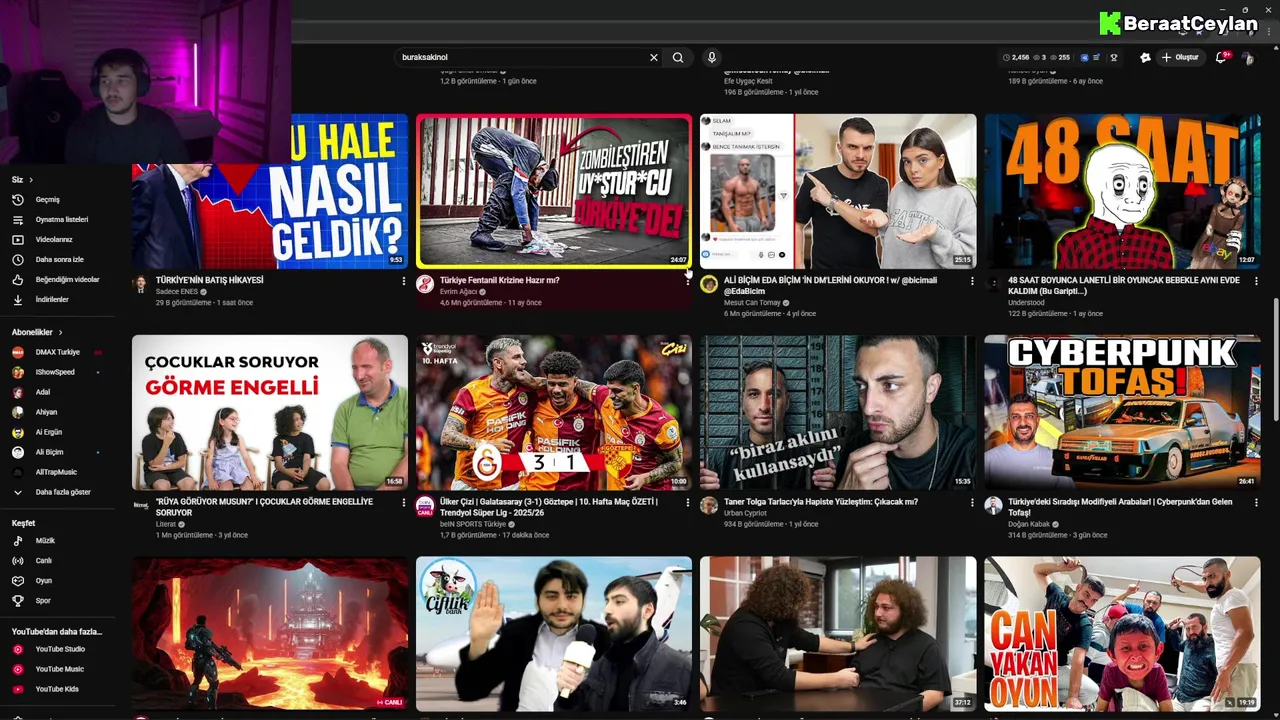Image resolution: width=1280 pixels, height=720 pixels.
Task: Open the IShowSpeed subscription
Action: 55,372
